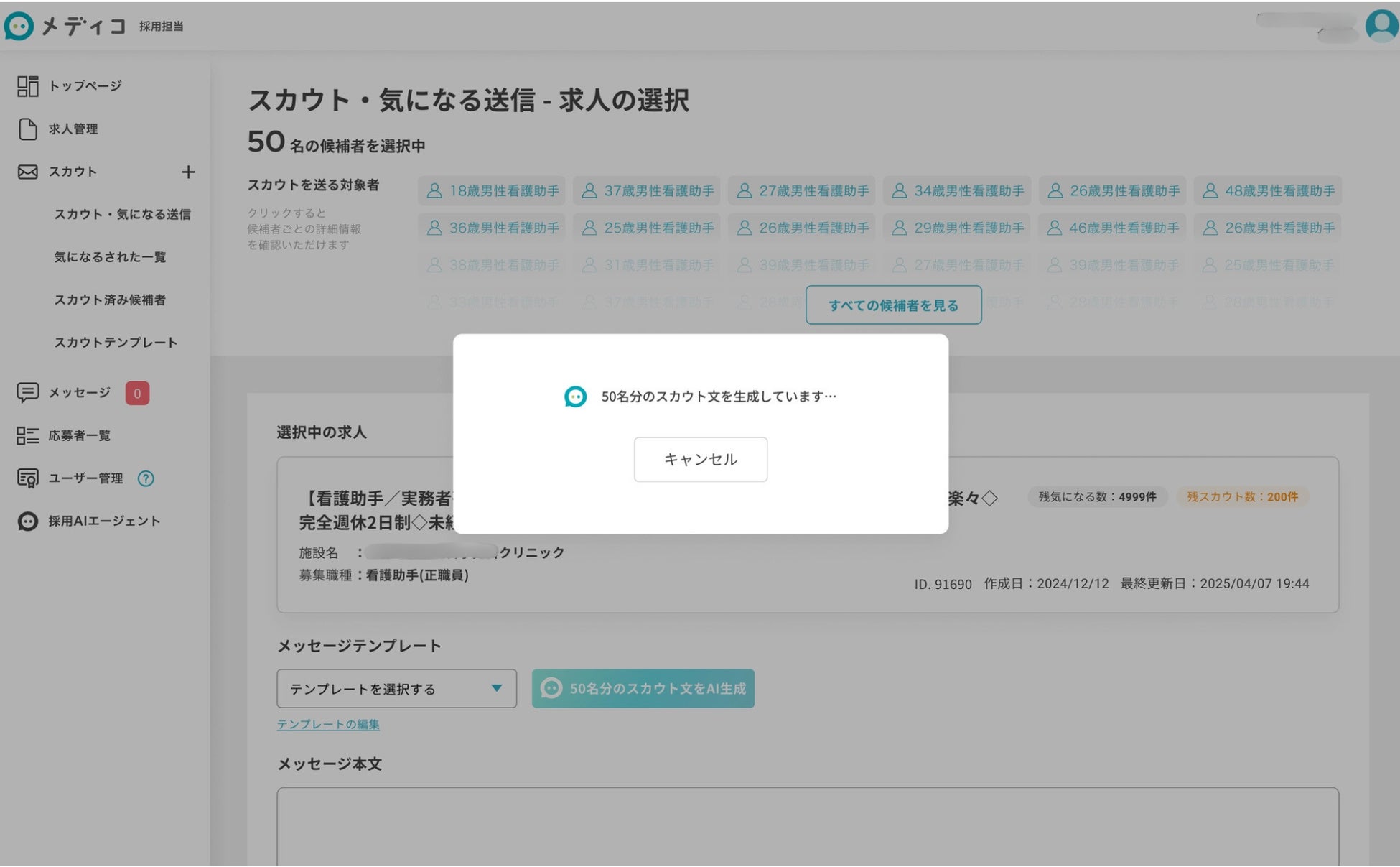
Task: Click the 応募者一覧 list icon
Action: (x=27, y=435)
